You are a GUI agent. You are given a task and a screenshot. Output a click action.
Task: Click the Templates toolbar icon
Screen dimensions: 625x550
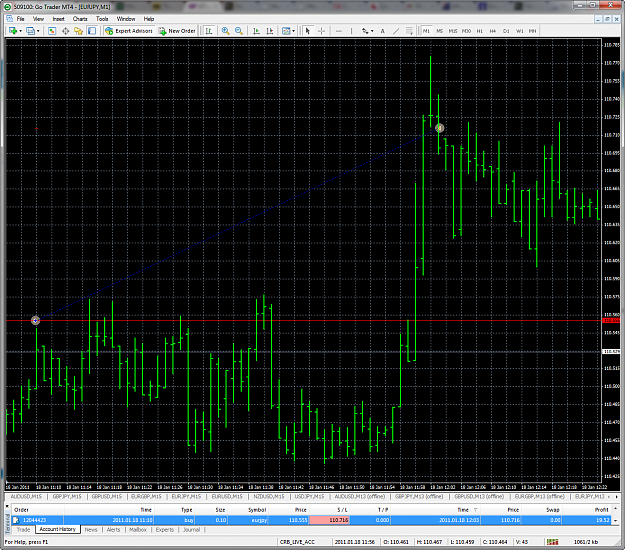pyautogui.click(x=286, y=31)
